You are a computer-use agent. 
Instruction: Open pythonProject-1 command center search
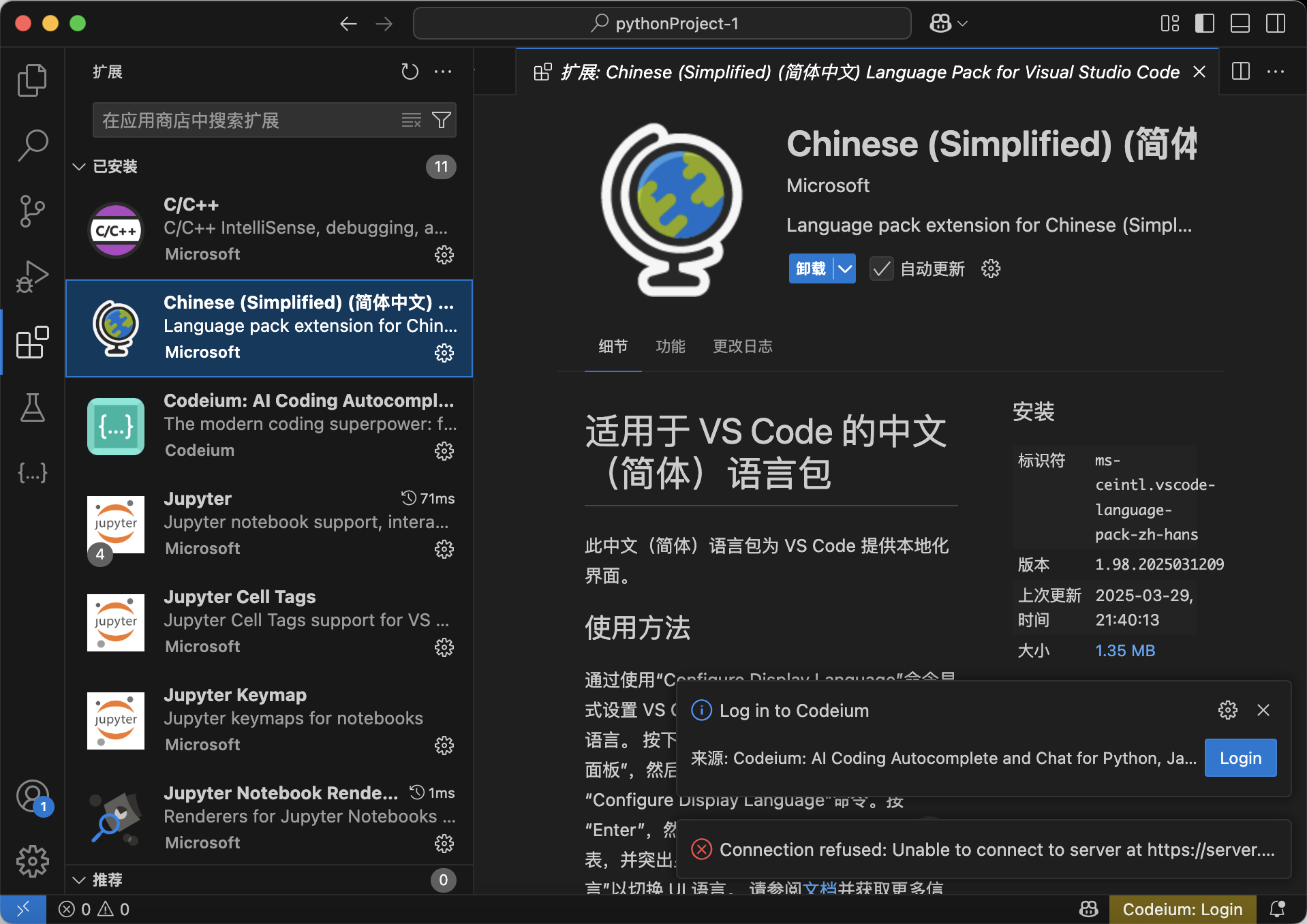662,24
